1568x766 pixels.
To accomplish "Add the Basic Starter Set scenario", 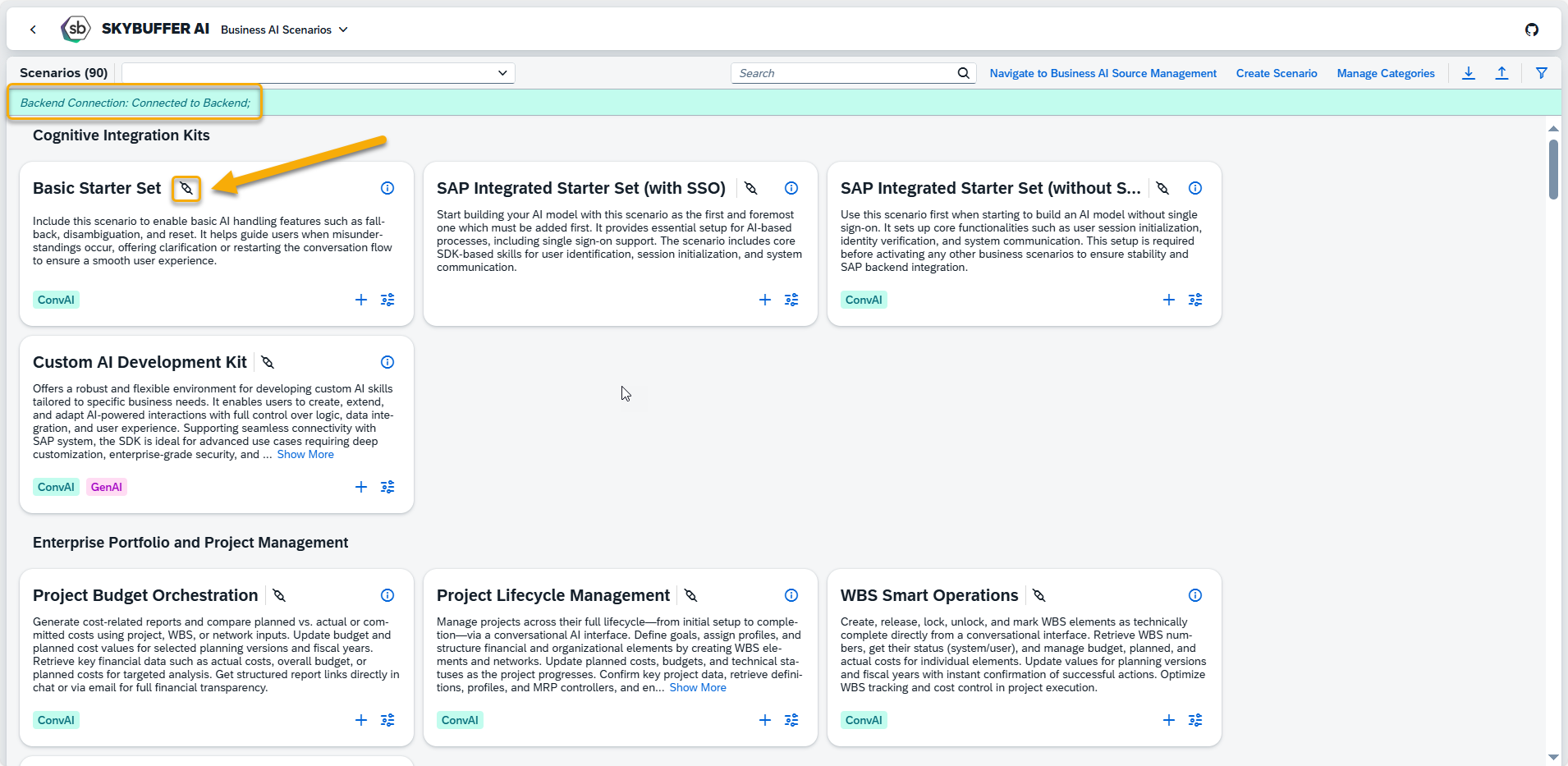I will click(x=361, y=300).
